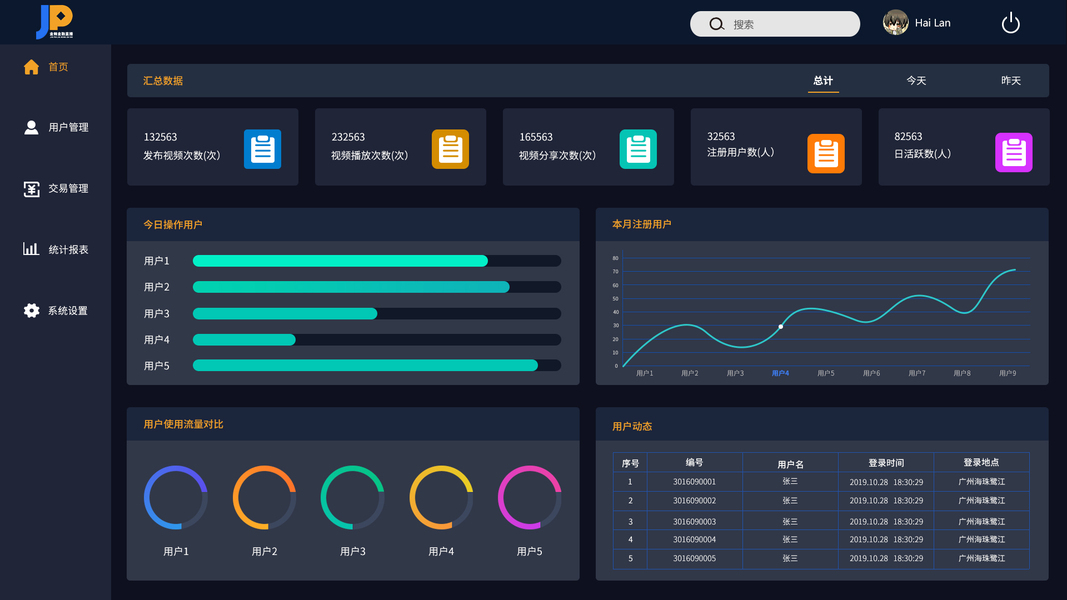The height and width of the screenshot is (600, 1067).
Task: Click the 用户名 column header
Action: [790, 464]
